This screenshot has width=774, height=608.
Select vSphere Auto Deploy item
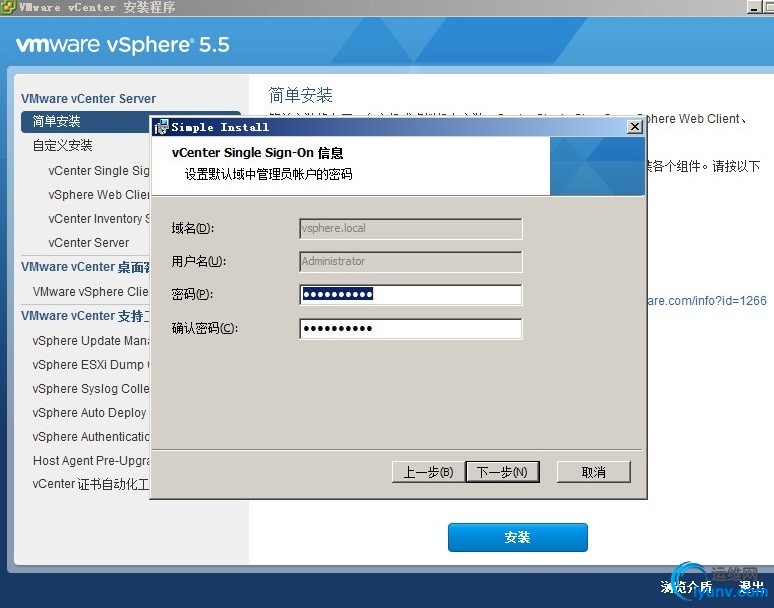[x=89, y=413]
